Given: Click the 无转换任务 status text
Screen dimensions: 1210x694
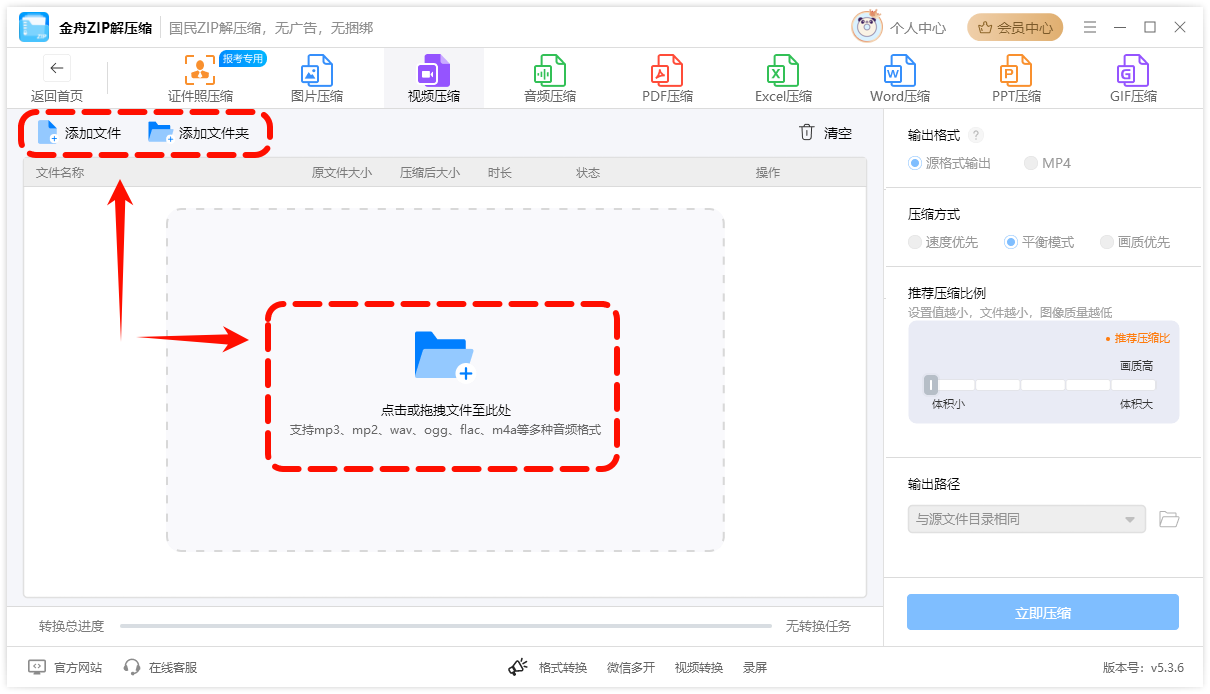Looking at the screenshot, I should click(x=818, y=626).
